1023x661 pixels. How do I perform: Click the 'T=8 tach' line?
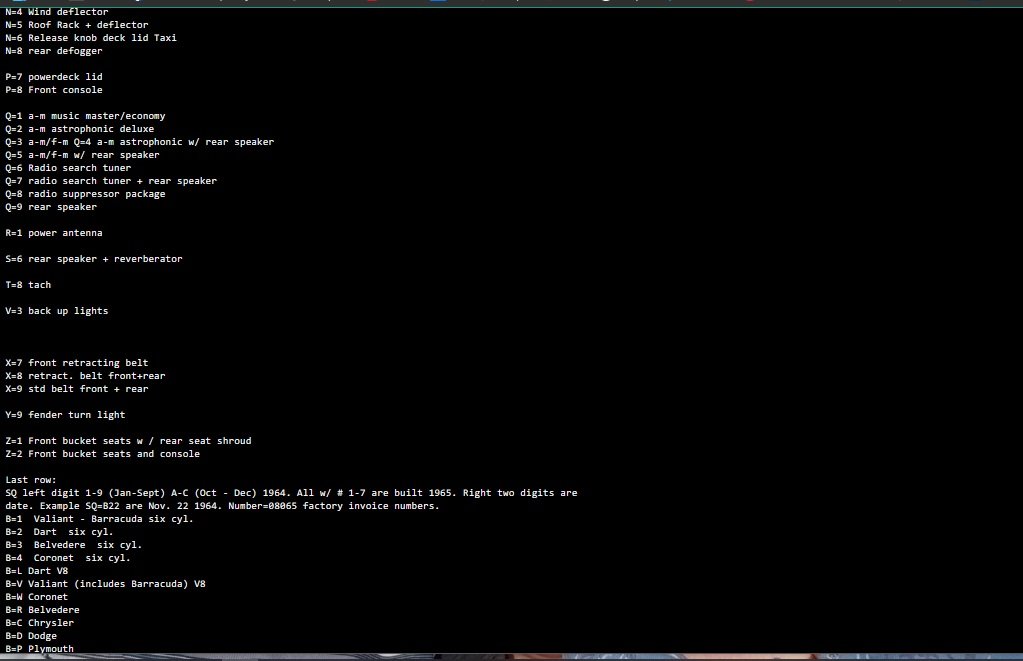28,285
